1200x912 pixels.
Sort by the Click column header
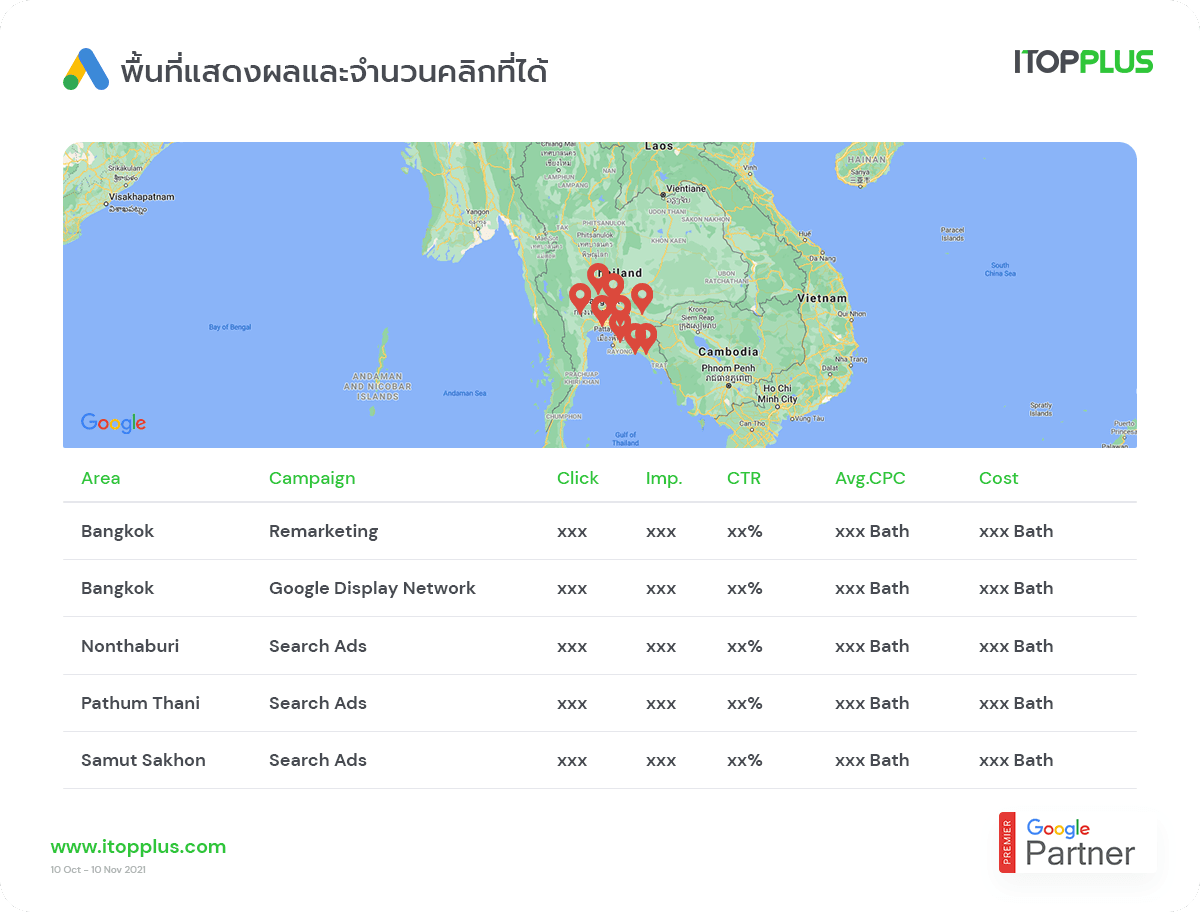(578, 478)
